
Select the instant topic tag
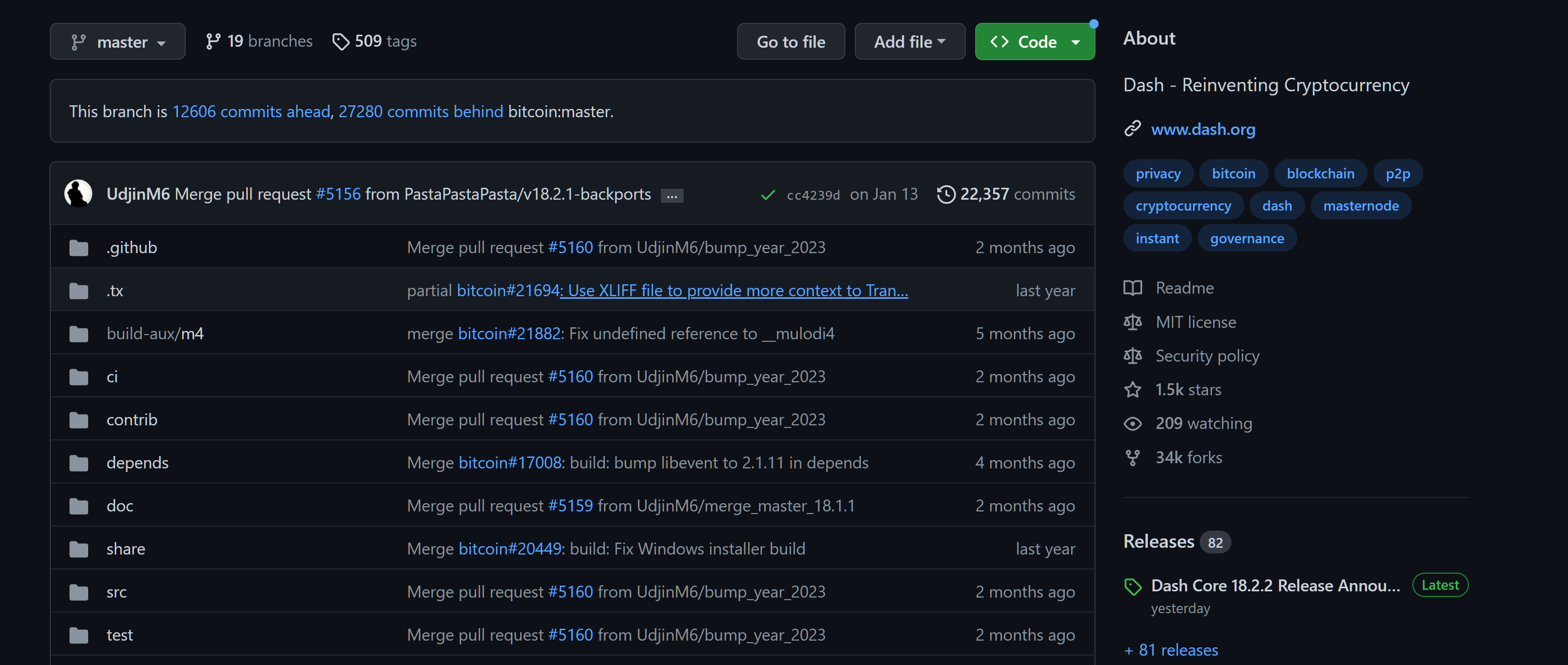1157,238
